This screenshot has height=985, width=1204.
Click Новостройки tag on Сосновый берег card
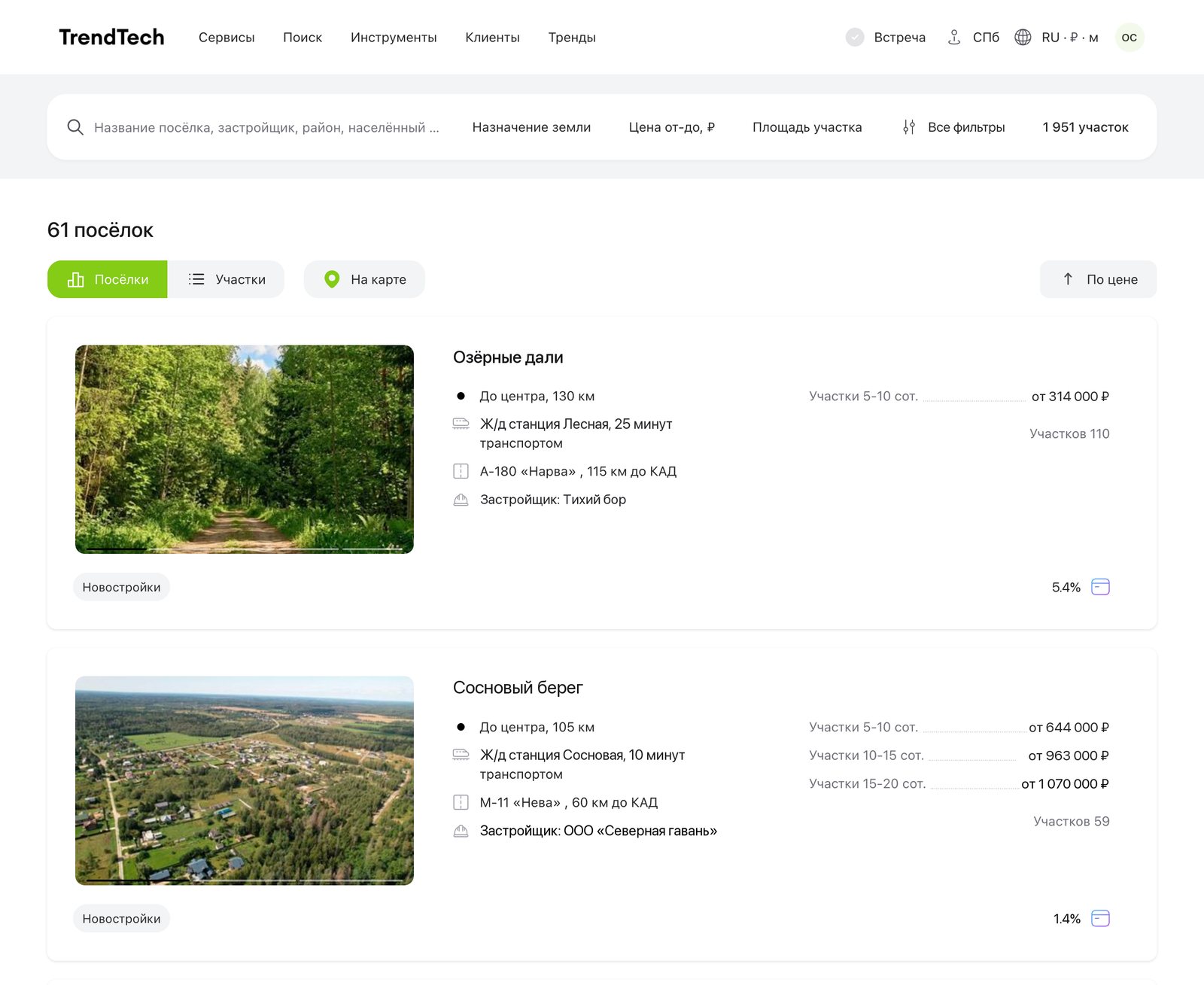point(121,918)
